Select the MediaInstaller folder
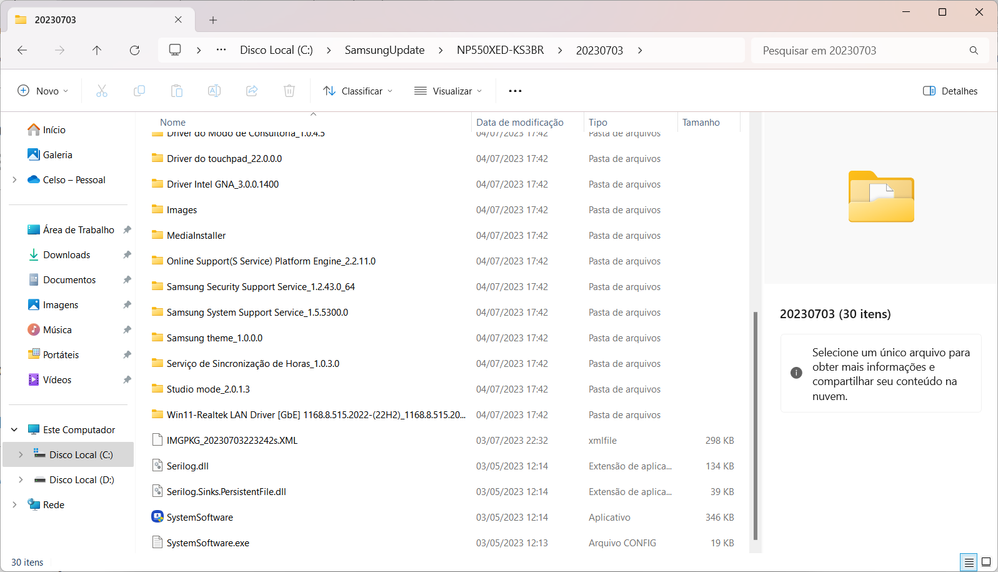Screen dimensions: 998x572 (x=196, y=235)
